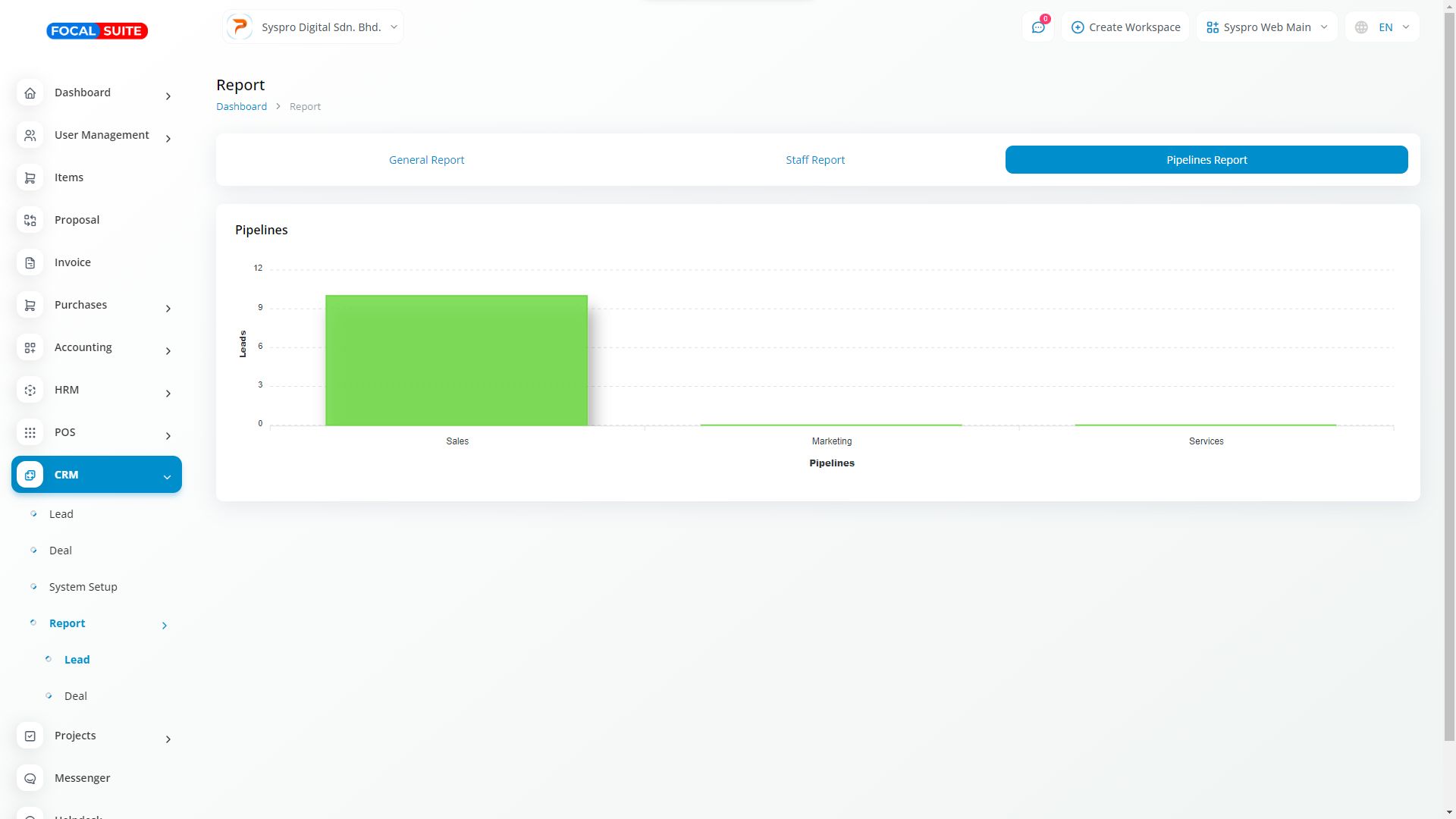Click the POS dots grid icon
This screenshot has height=819, width=1456.
click(x=30, y=433)
